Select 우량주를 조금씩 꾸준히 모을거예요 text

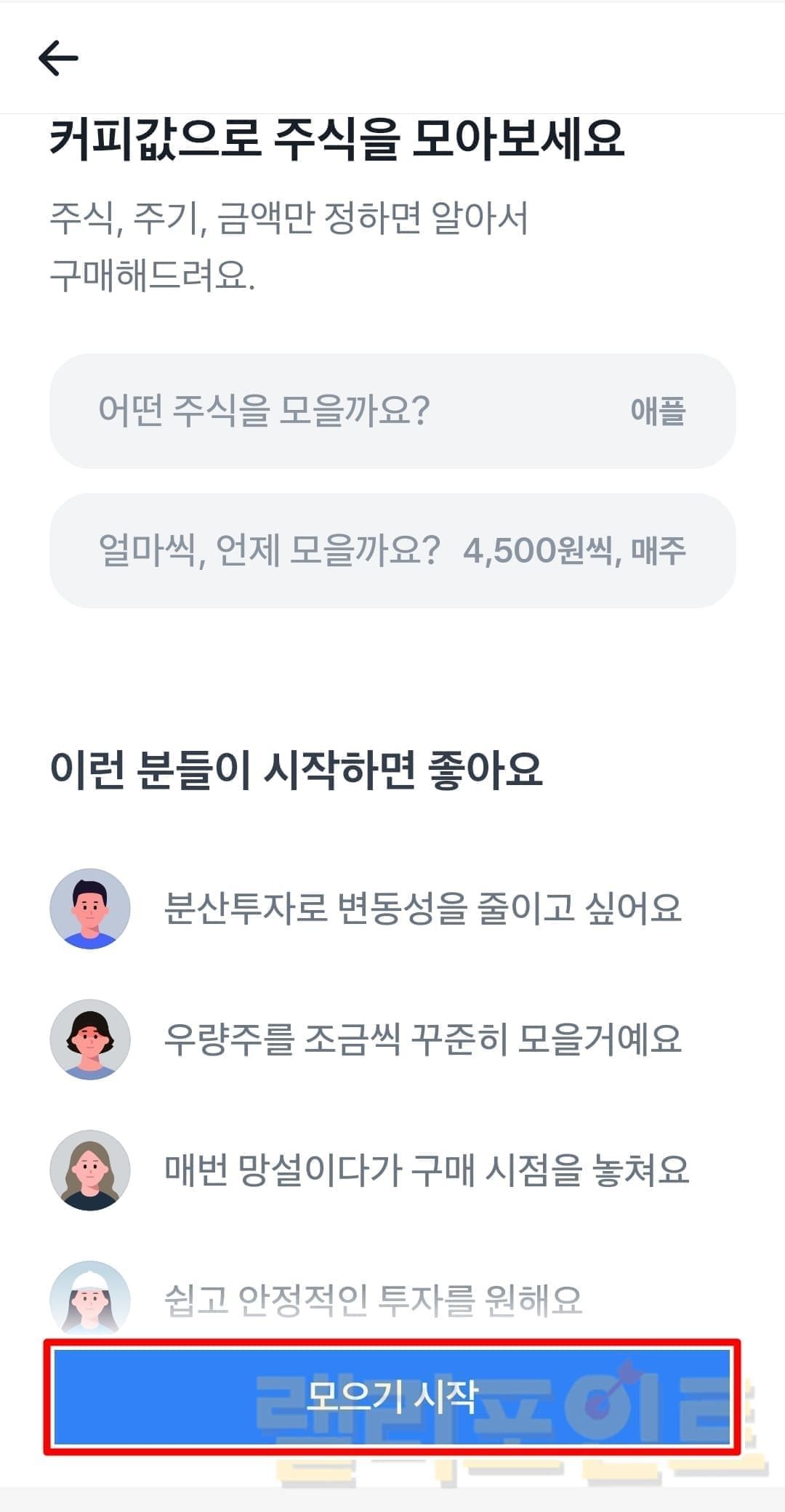point(422,1039)
